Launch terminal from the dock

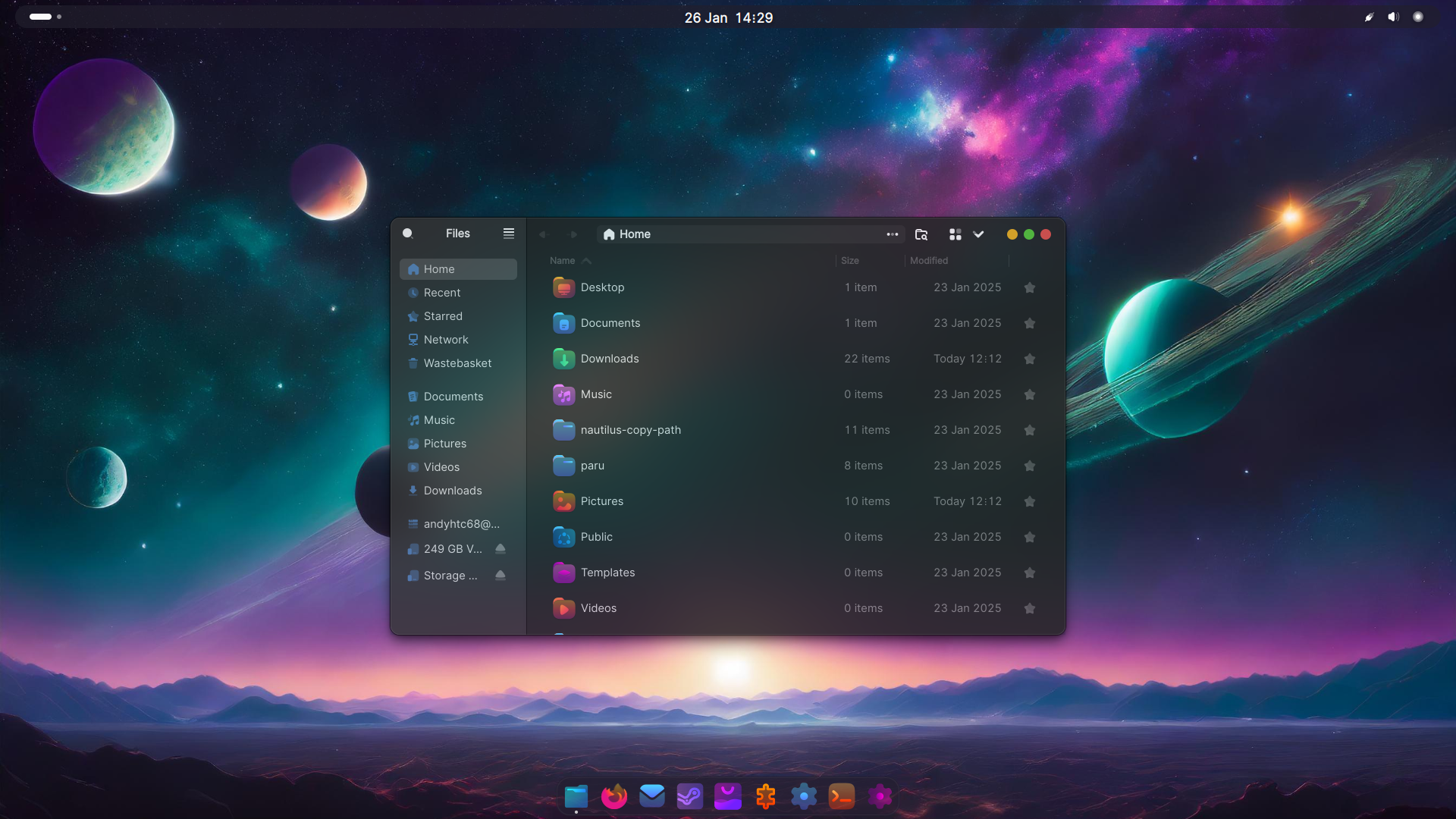pos(842,796)
